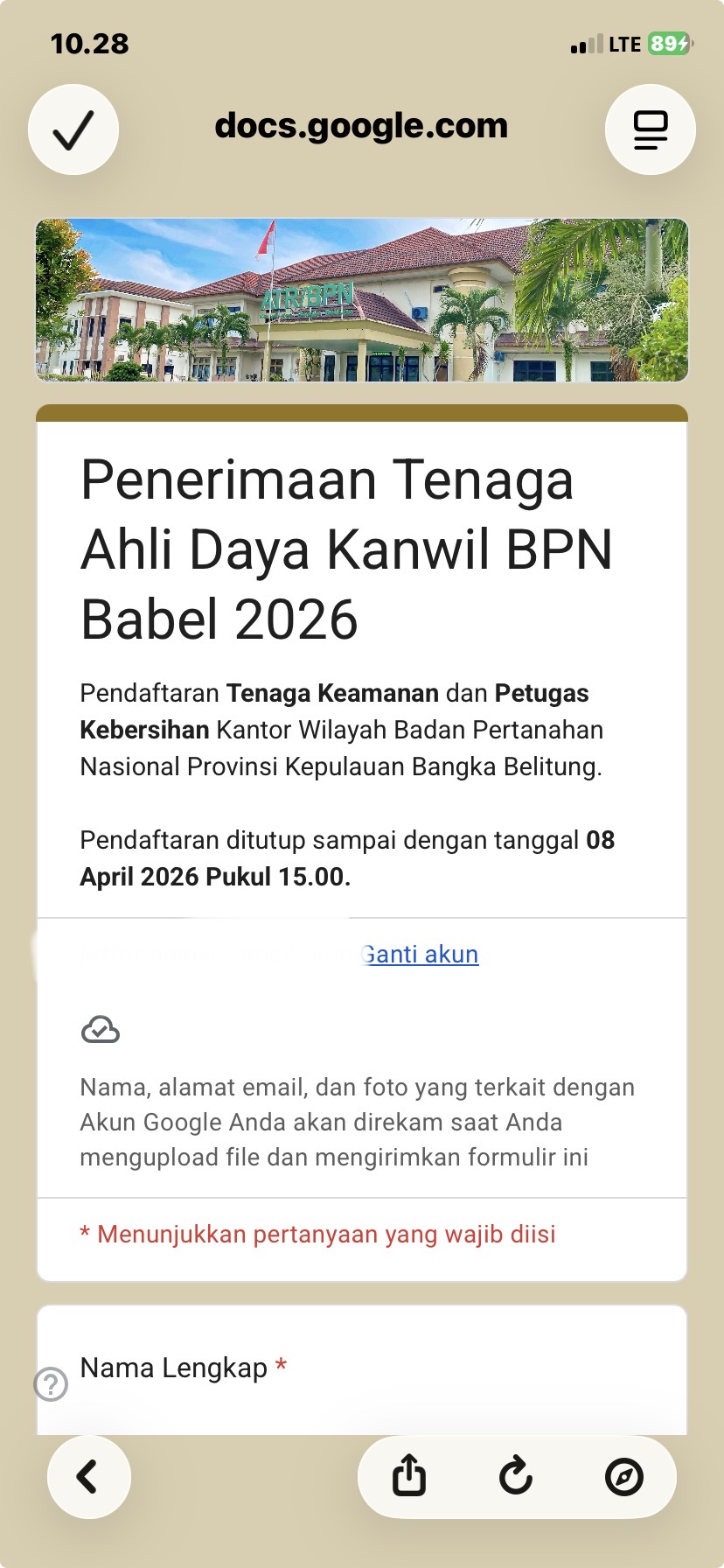Tap the battery indicator in status bar

[670, 44]
